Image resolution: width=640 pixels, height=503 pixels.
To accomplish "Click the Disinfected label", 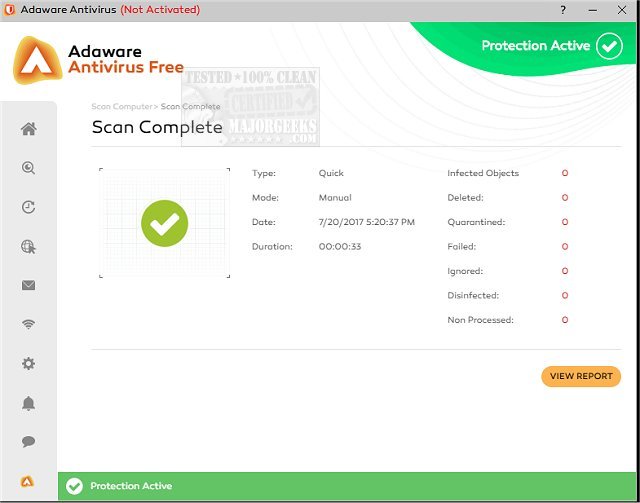I will tap(473, 296).
